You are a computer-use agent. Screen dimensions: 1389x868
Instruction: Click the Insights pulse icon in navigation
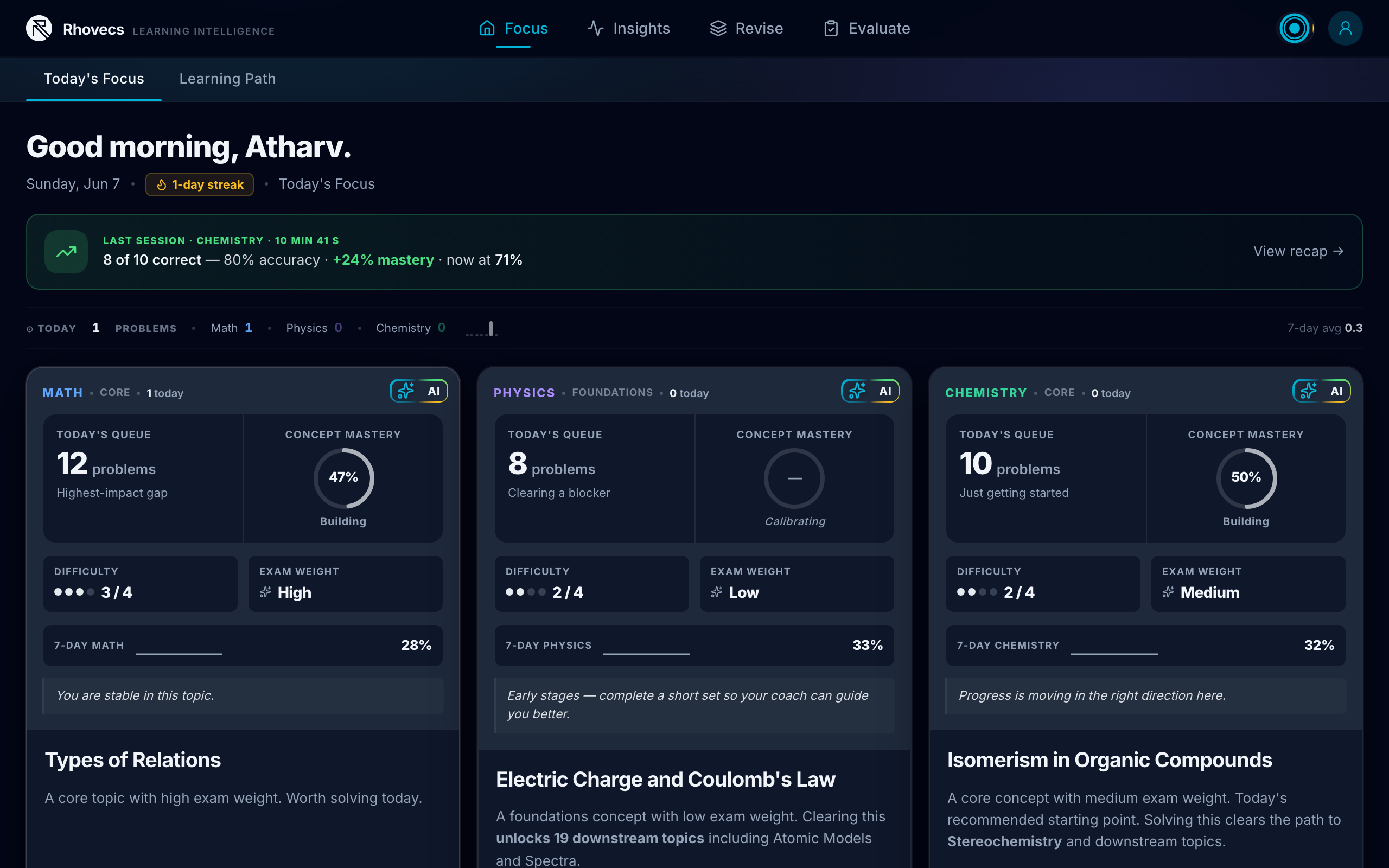click(596, 28)
